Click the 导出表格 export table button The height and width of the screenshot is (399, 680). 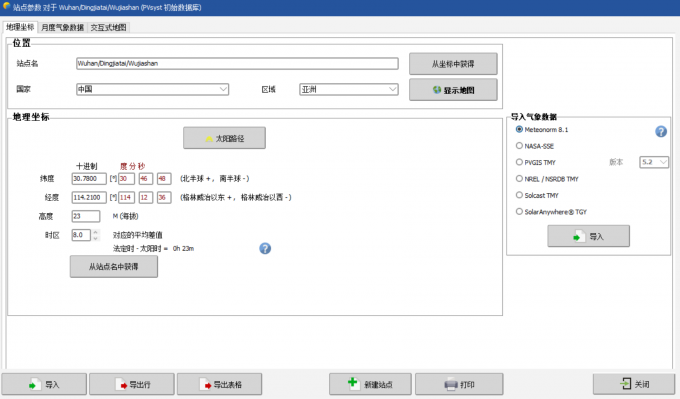tap(219, 384)
